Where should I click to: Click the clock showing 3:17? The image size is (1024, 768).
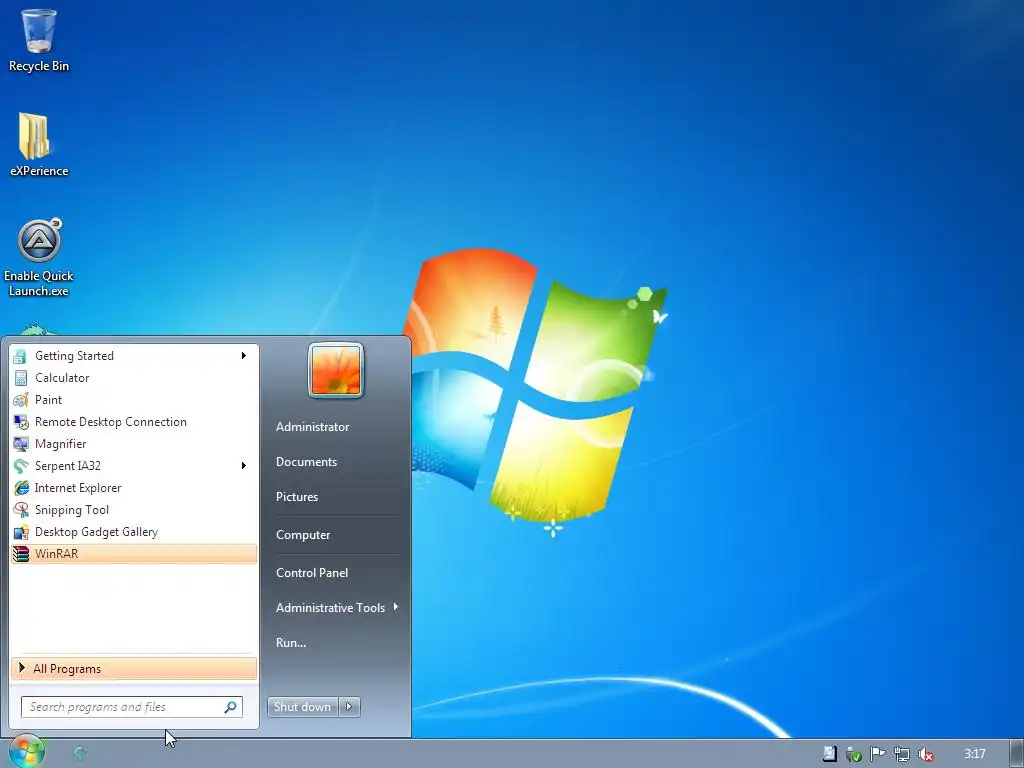974,754
